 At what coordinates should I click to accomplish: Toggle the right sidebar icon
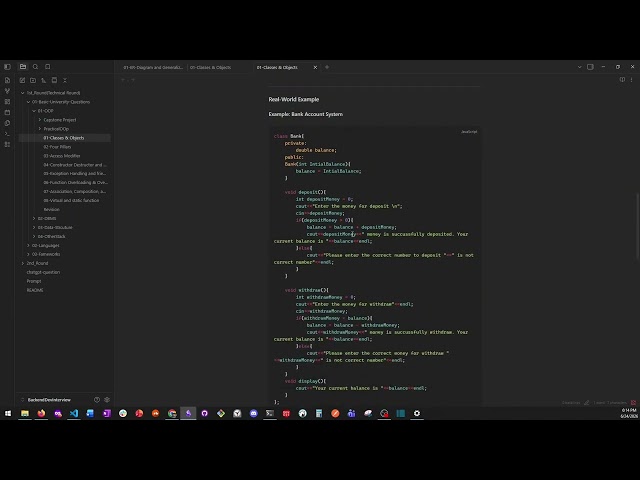pyautogui.click(x=590, y=67)
